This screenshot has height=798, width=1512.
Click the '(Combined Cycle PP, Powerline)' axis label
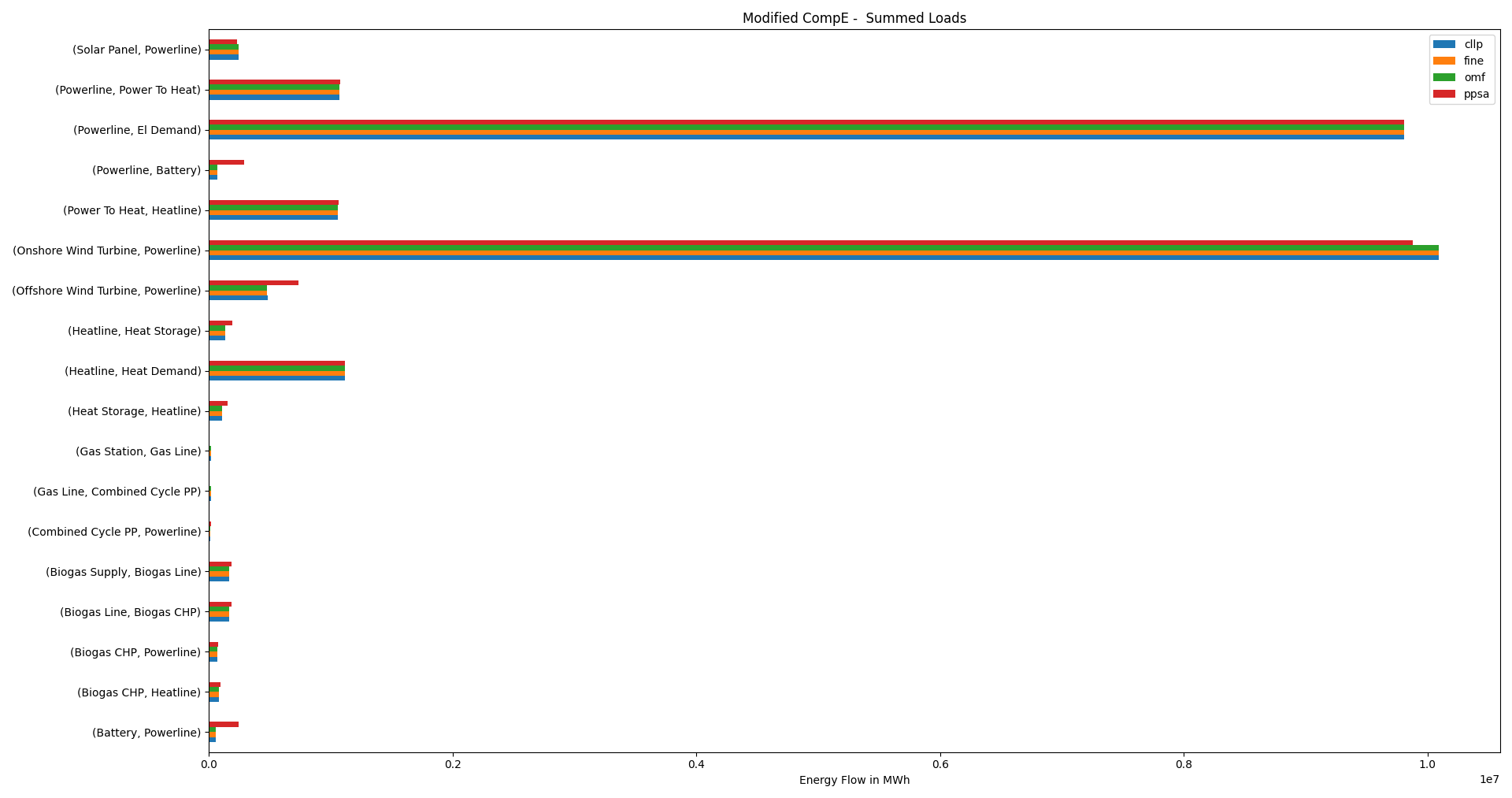[x=115, y=532]
